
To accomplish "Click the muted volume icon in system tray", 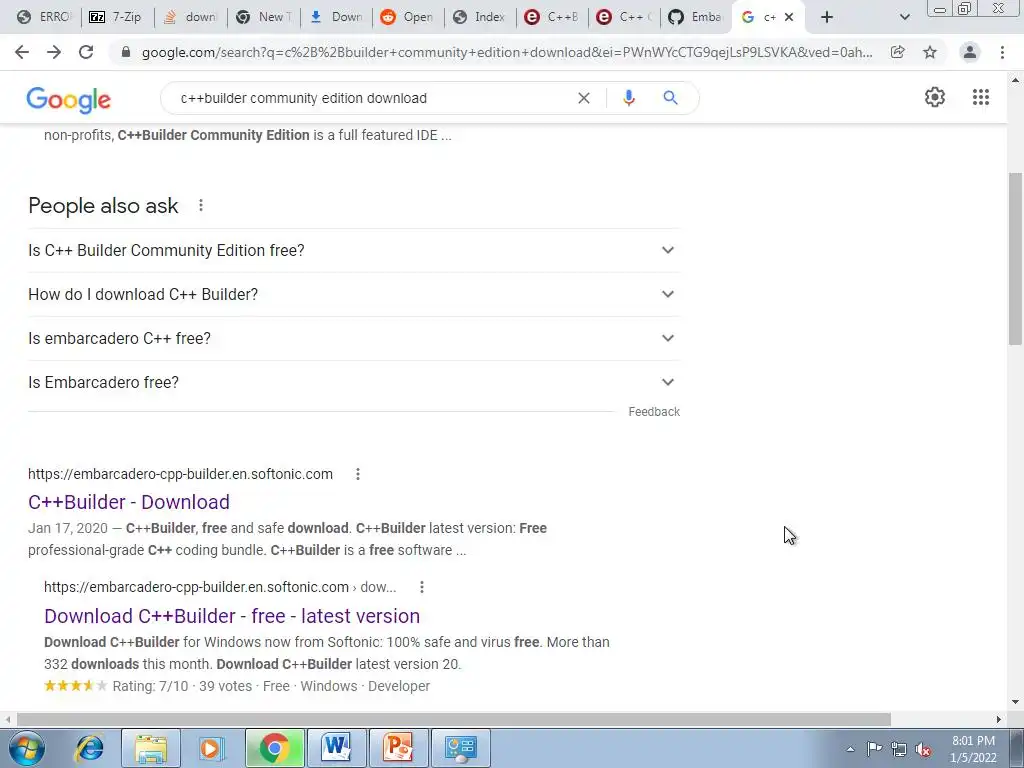I will point(923,749).
